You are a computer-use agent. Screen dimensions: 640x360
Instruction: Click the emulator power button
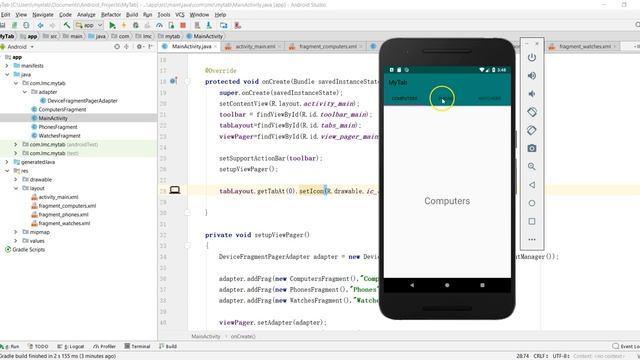[531, 58]
